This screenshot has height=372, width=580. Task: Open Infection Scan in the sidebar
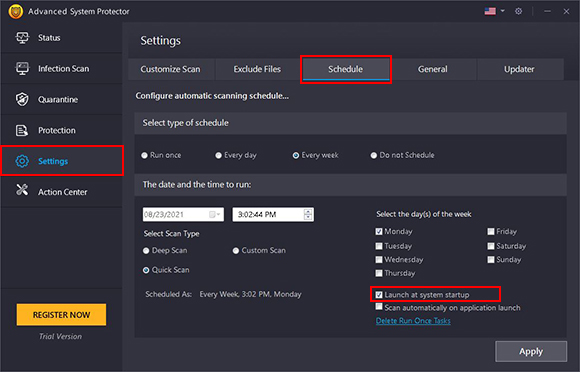(x=61, y=68)
